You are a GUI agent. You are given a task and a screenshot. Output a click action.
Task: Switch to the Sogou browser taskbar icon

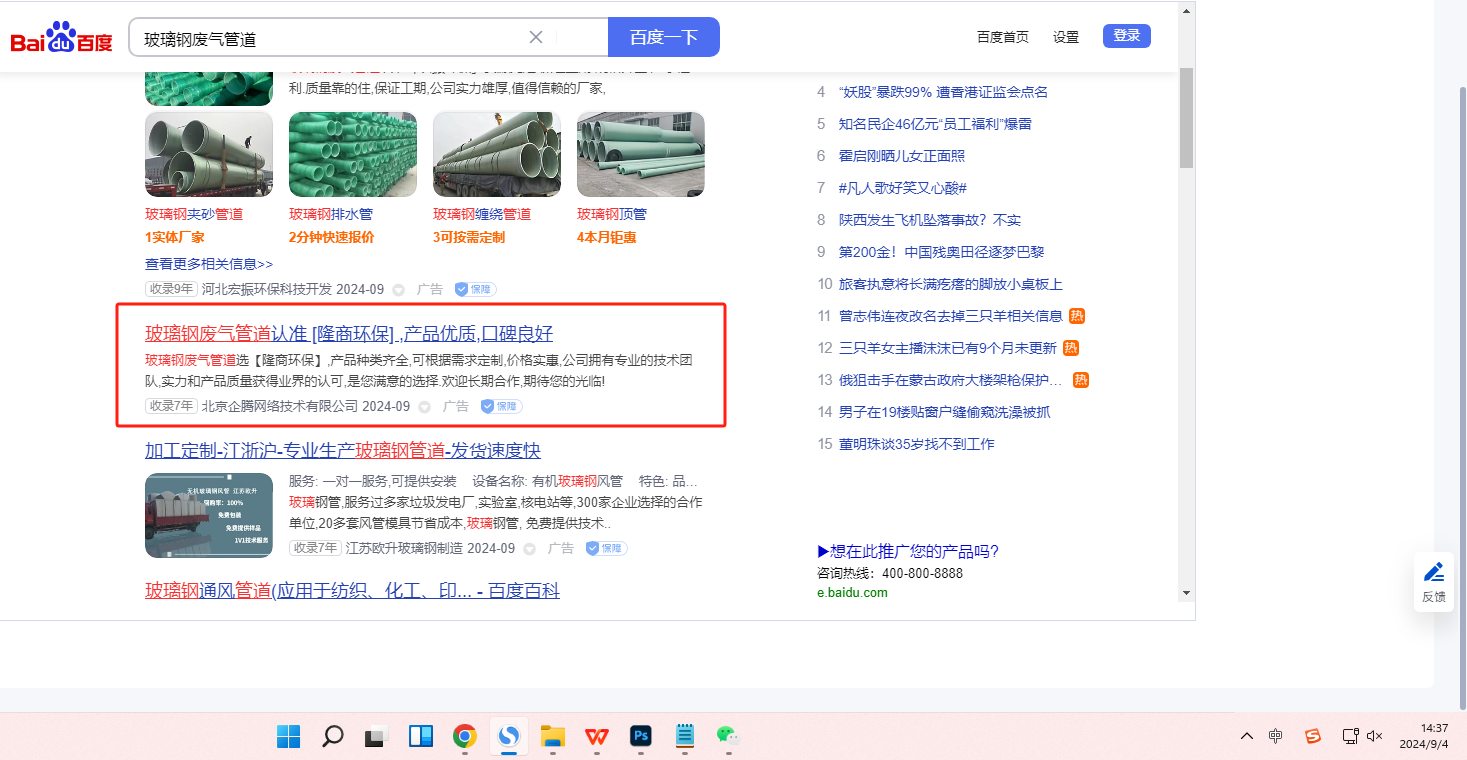[x=509, y=737]
